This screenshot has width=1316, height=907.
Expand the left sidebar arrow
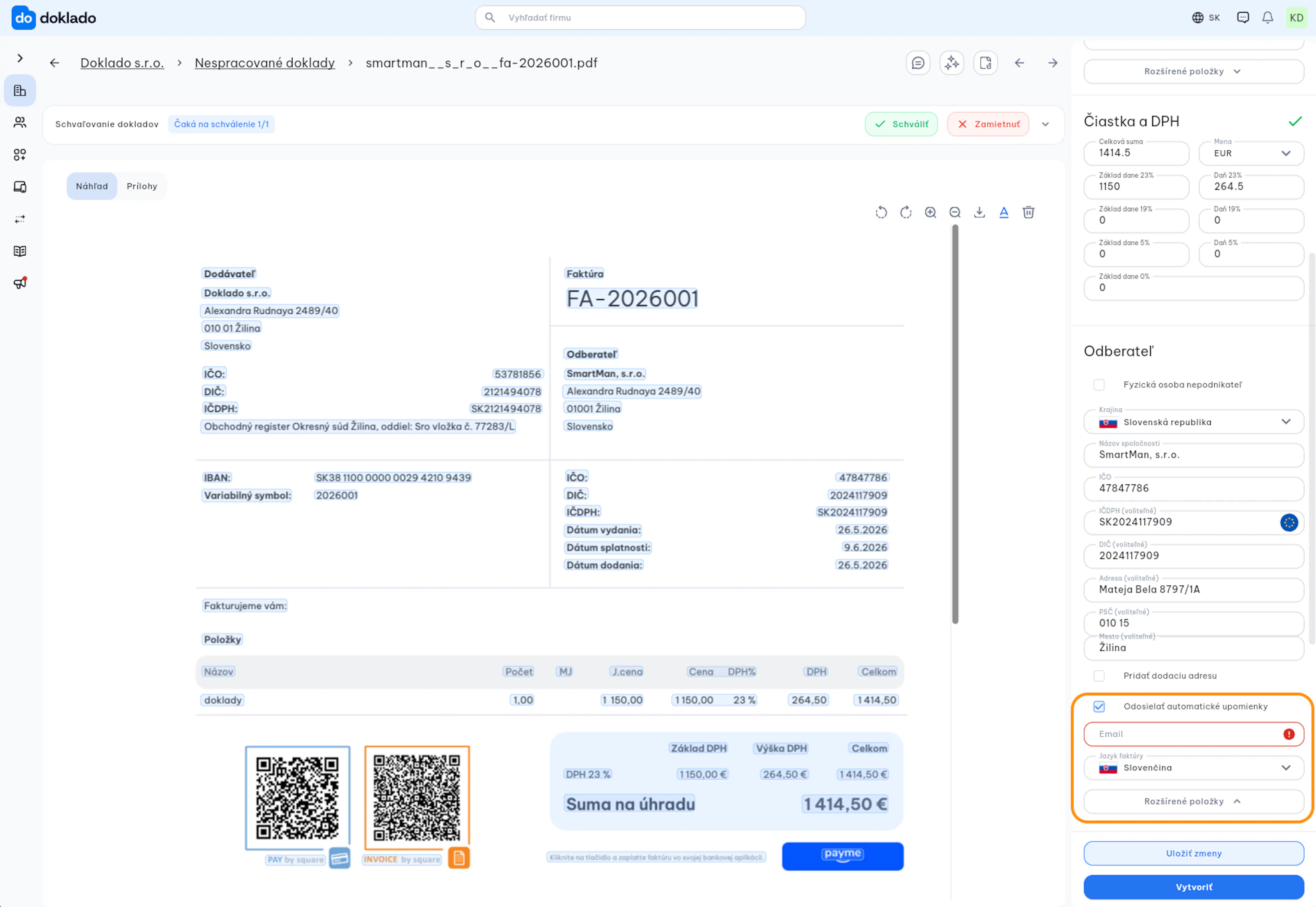coord(20,58)
